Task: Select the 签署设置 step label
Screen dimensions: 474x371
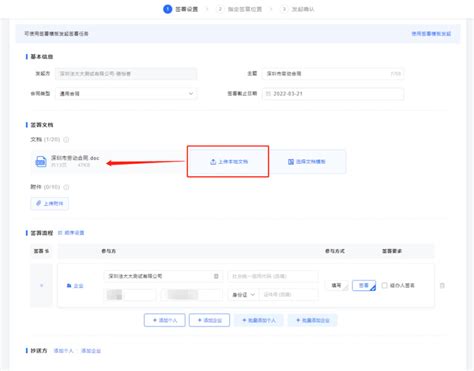Action: [187, 9]
